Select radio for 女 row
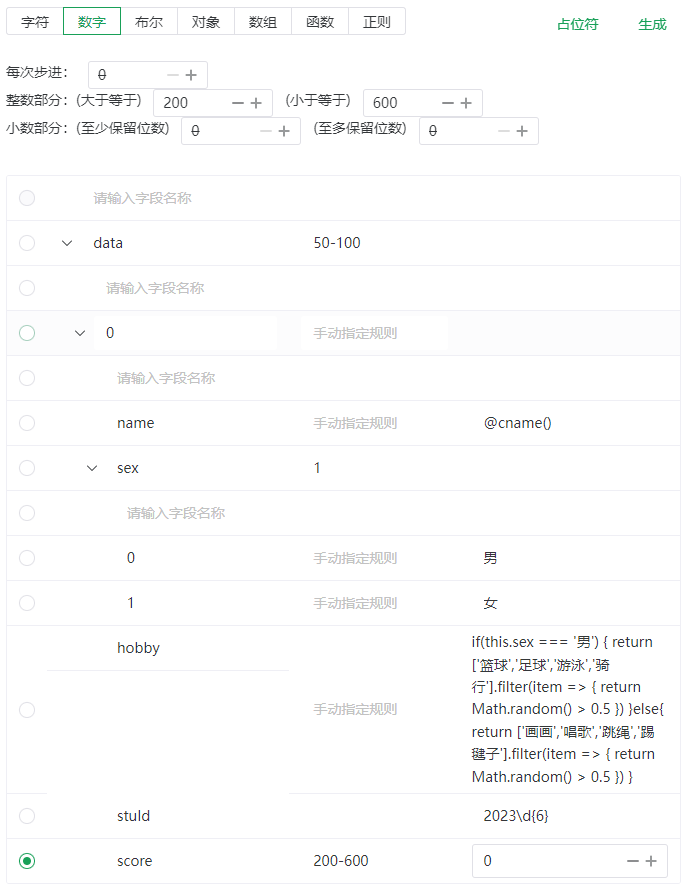The width and height of the screenshot is (688, 891). click(27, 602)
